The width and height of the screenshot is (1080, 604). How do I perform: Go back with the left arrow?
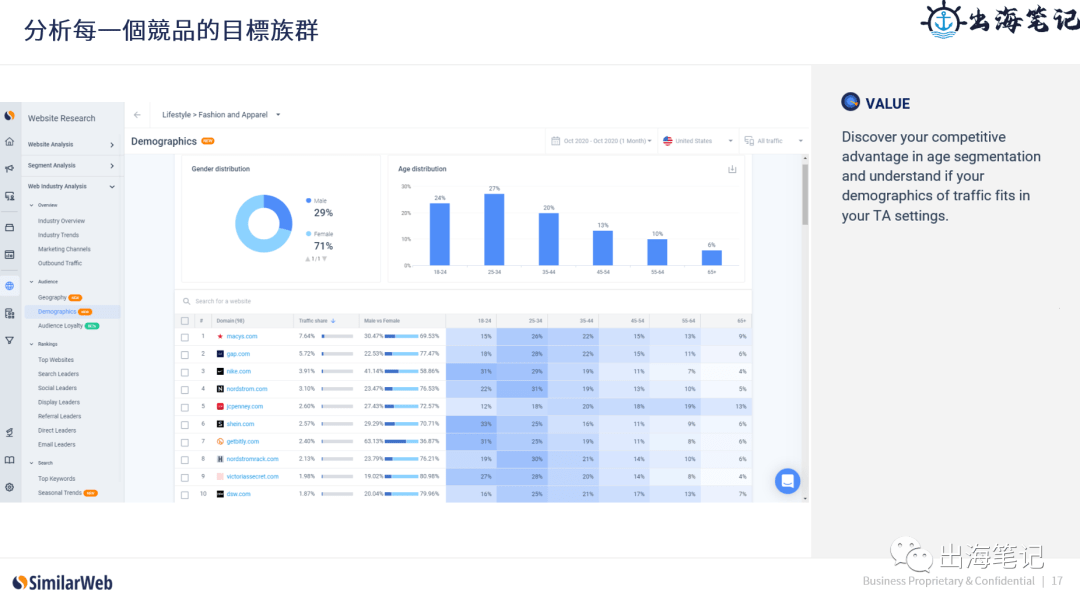click(x=137, y=115)
